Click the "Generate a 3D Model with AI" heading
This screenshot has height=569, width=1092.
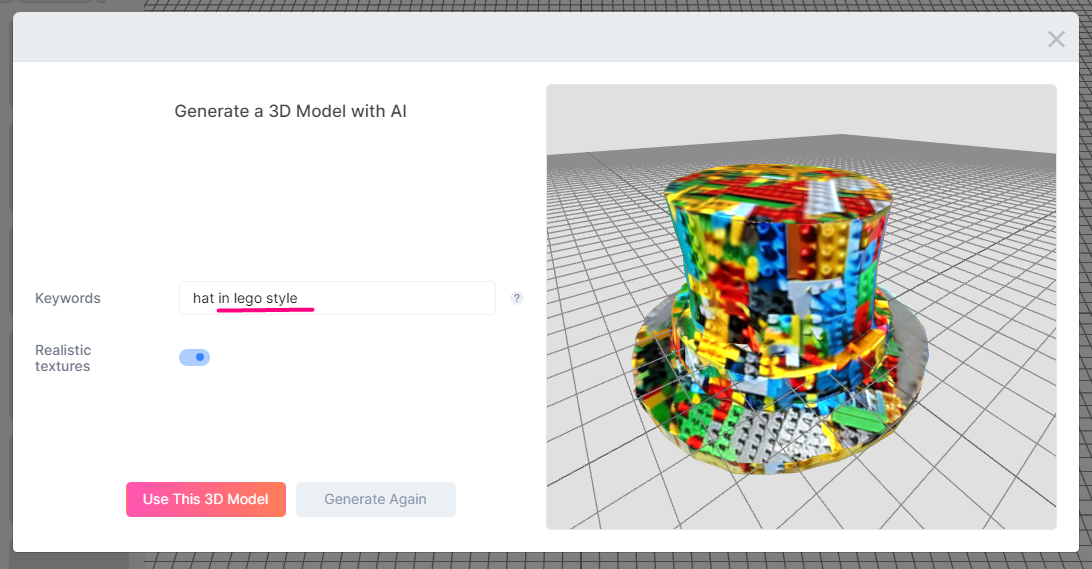click(x=290, y=111)
